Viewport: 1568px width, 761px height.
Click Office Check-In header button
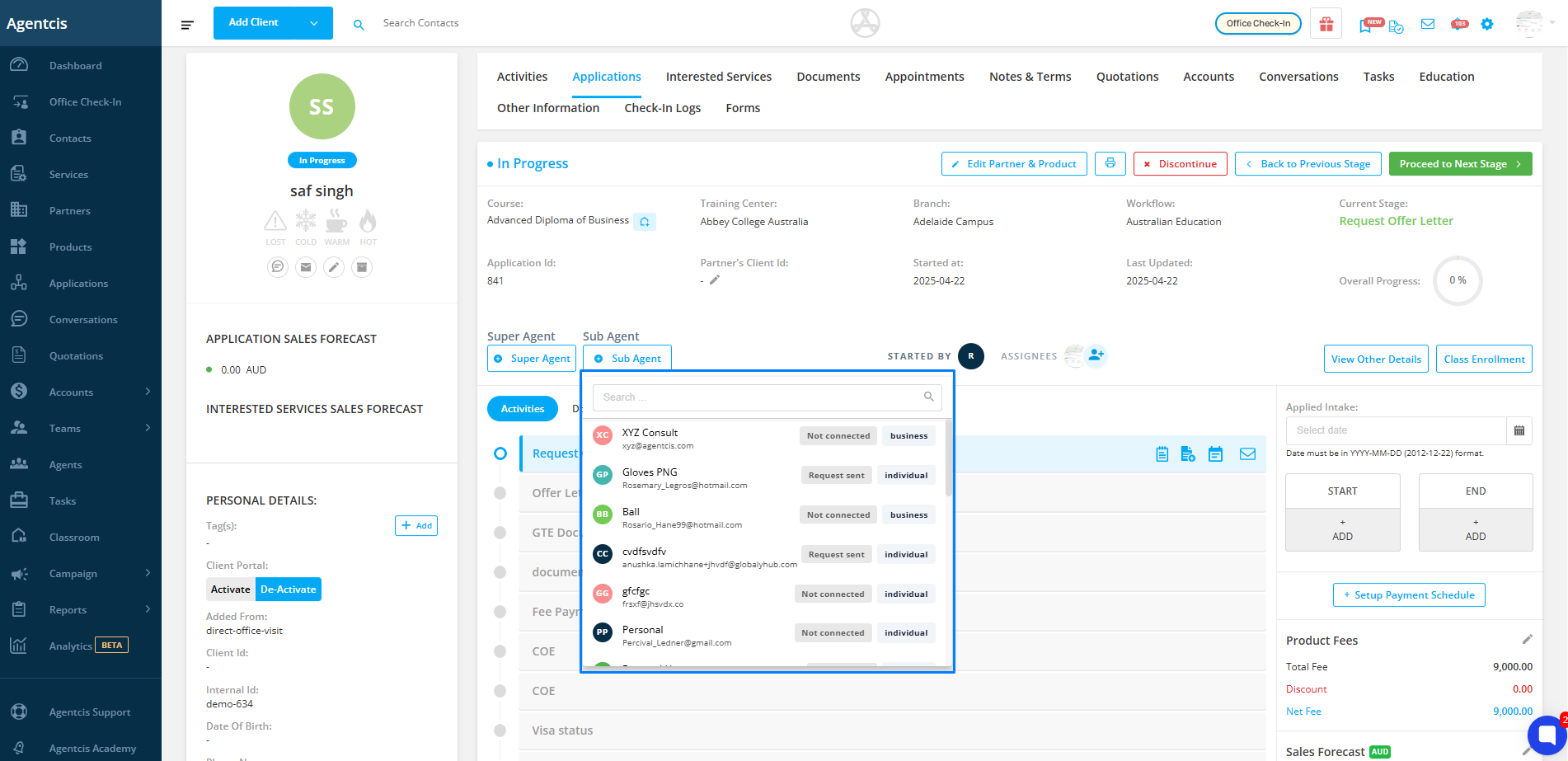click(1258, 23)
